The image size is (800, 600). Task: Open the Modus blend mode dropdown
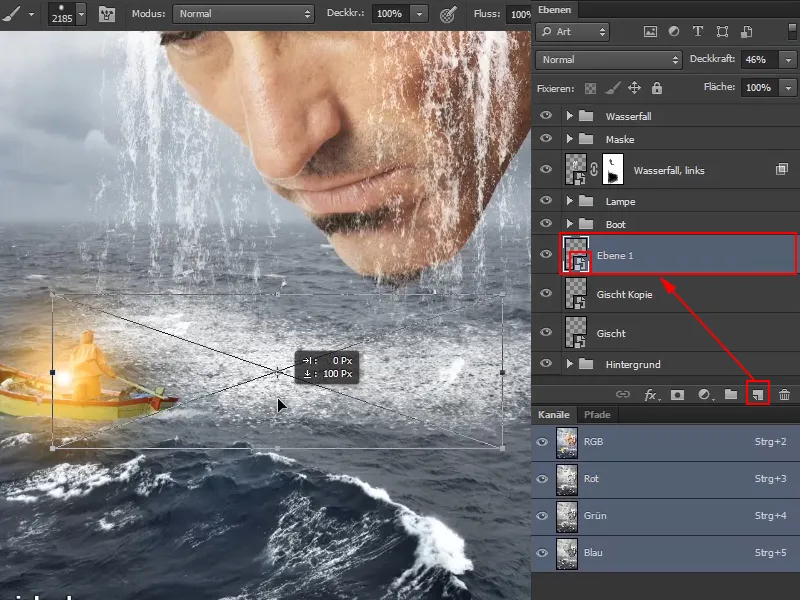(x=243, y=14)
